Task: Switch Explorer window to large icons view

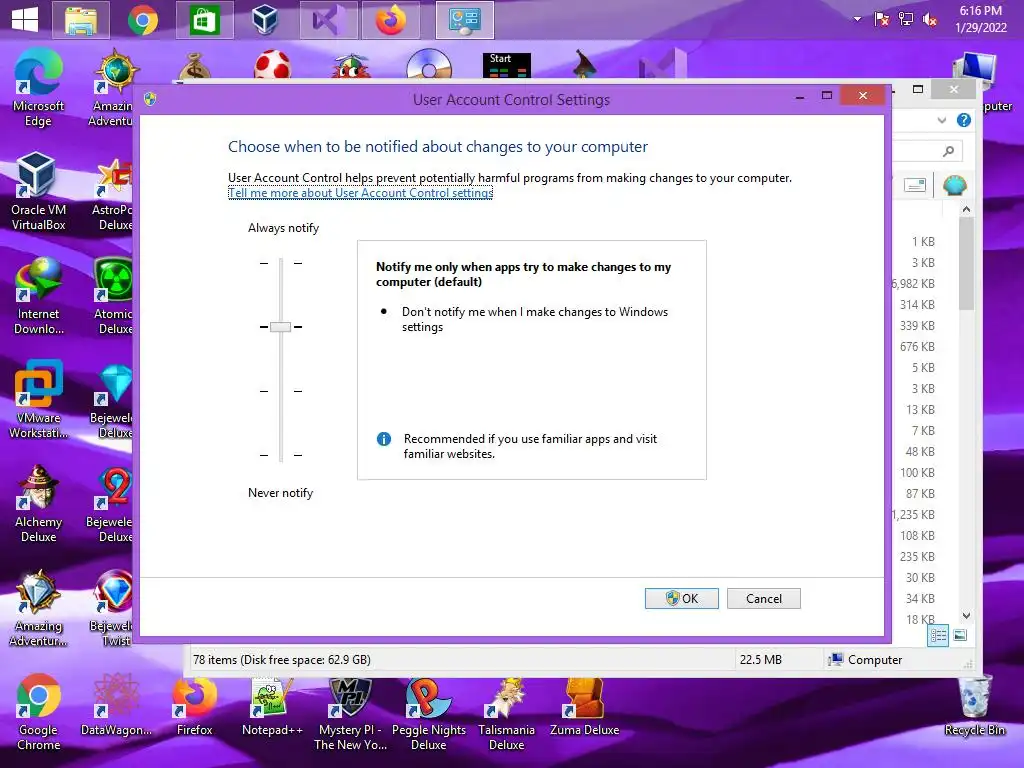Action: pos(960,635)
